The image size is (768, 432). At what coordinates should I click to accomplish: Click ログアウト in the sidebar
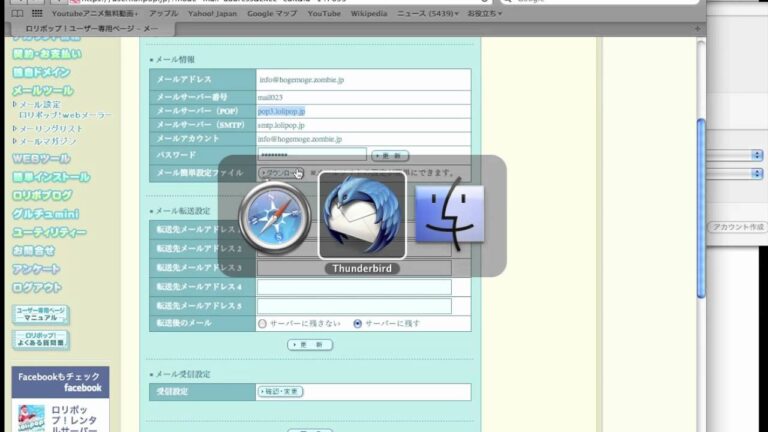point(37,288)
